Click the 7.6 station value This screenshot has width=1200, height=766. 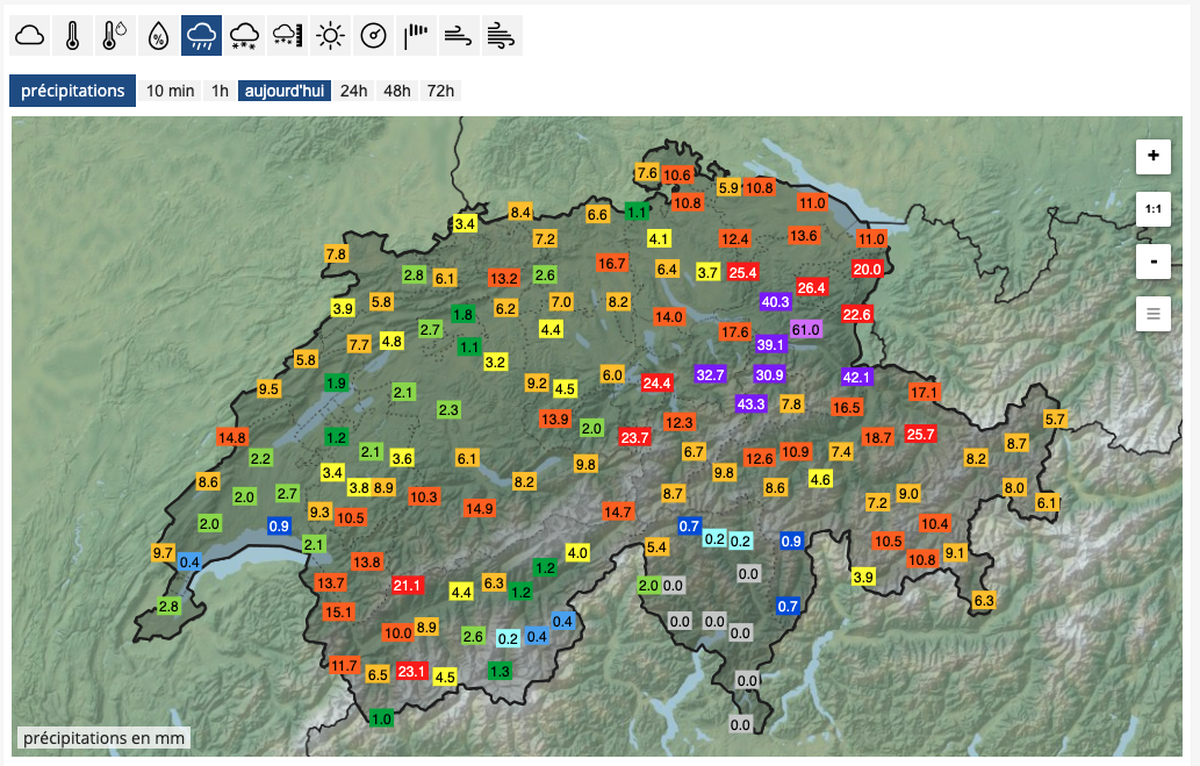tap(647, 173)
